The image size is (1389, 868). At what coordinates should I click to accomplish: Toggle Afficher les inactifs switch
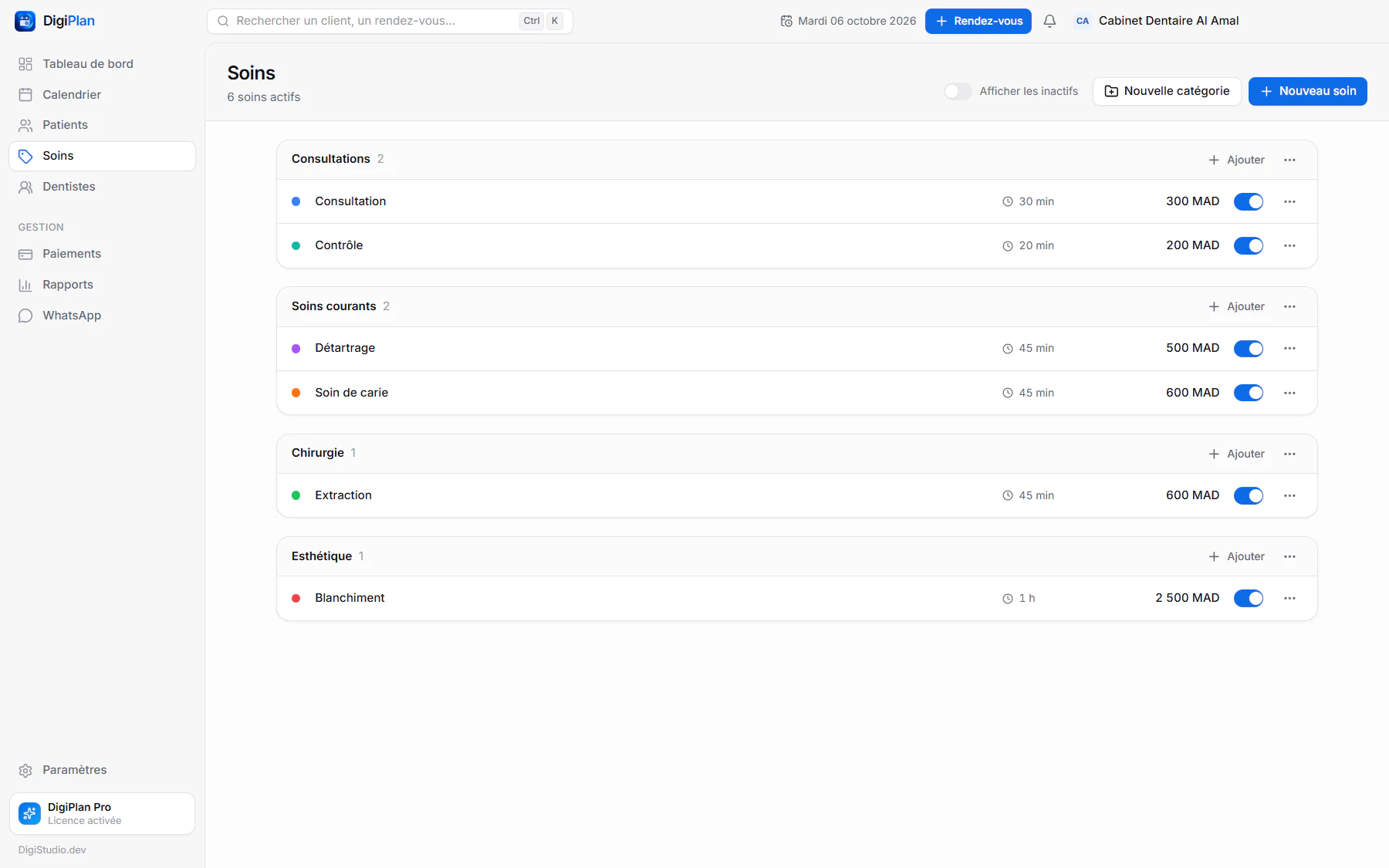(x=958, y=91)
